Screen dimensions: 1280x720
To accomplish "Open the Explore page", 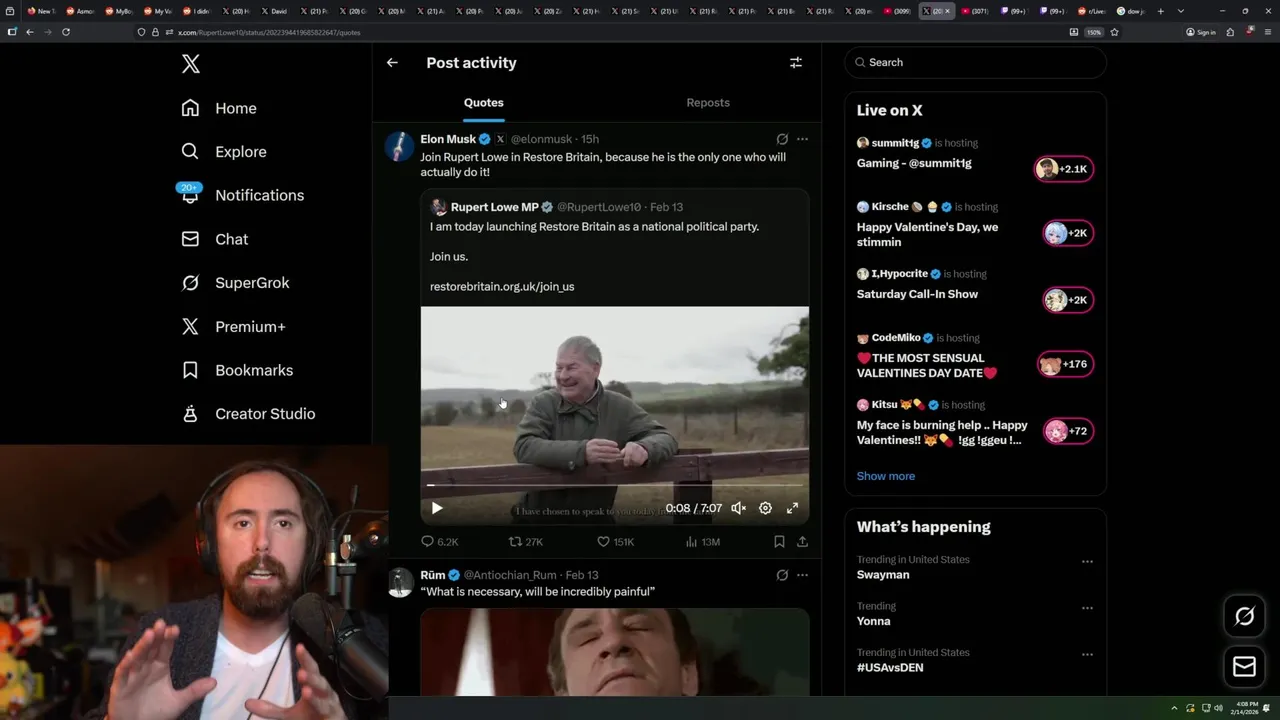I will [x=224, y=152].
